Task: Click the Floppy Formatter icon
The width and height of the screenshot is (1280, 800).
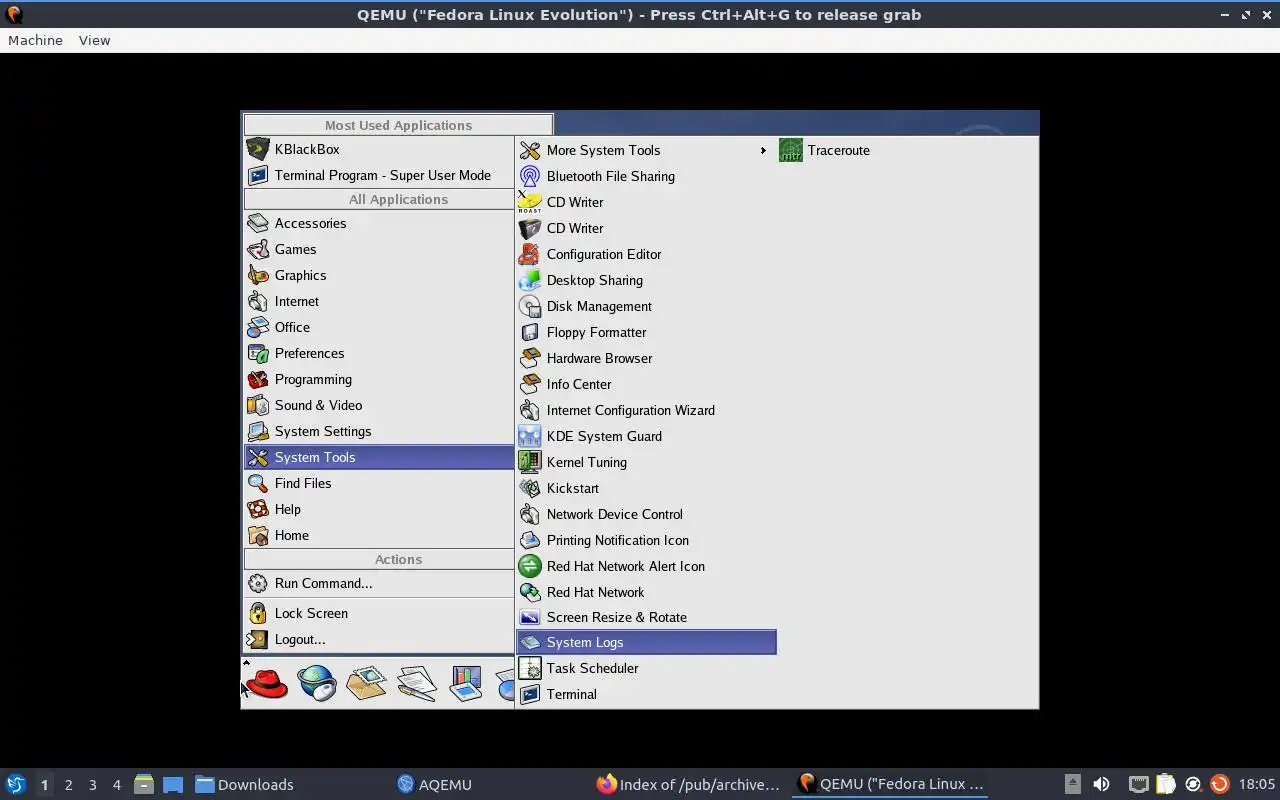Action: point(530,332)
